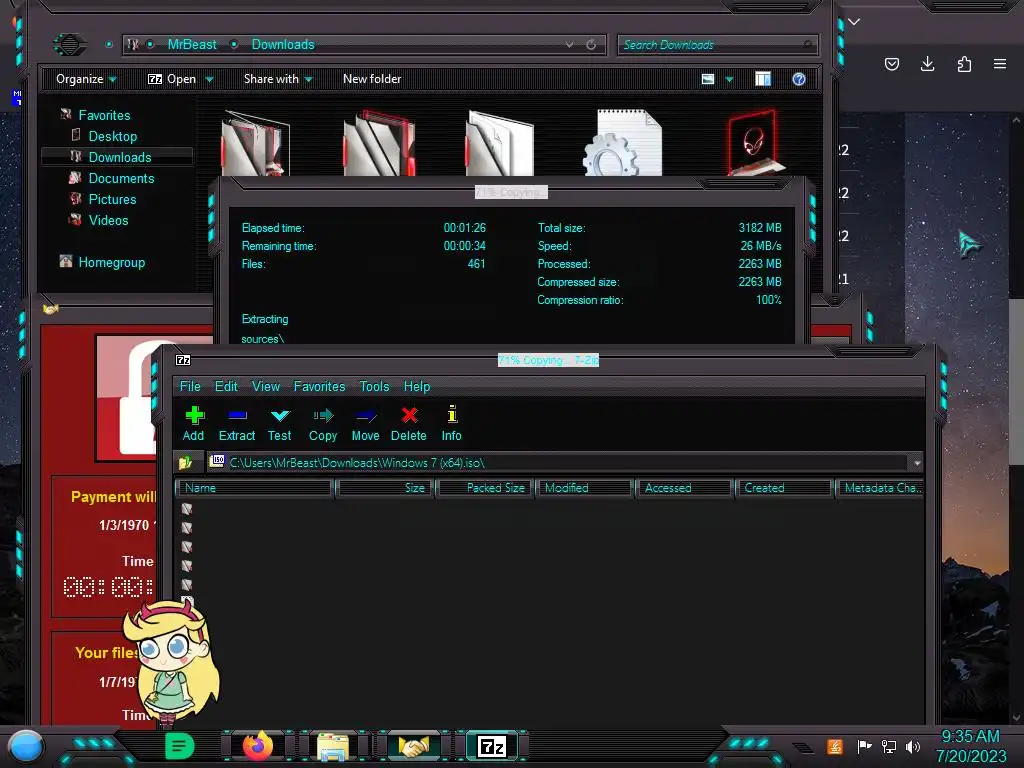Expand the Open button dropdown arrow

(210, 79)
